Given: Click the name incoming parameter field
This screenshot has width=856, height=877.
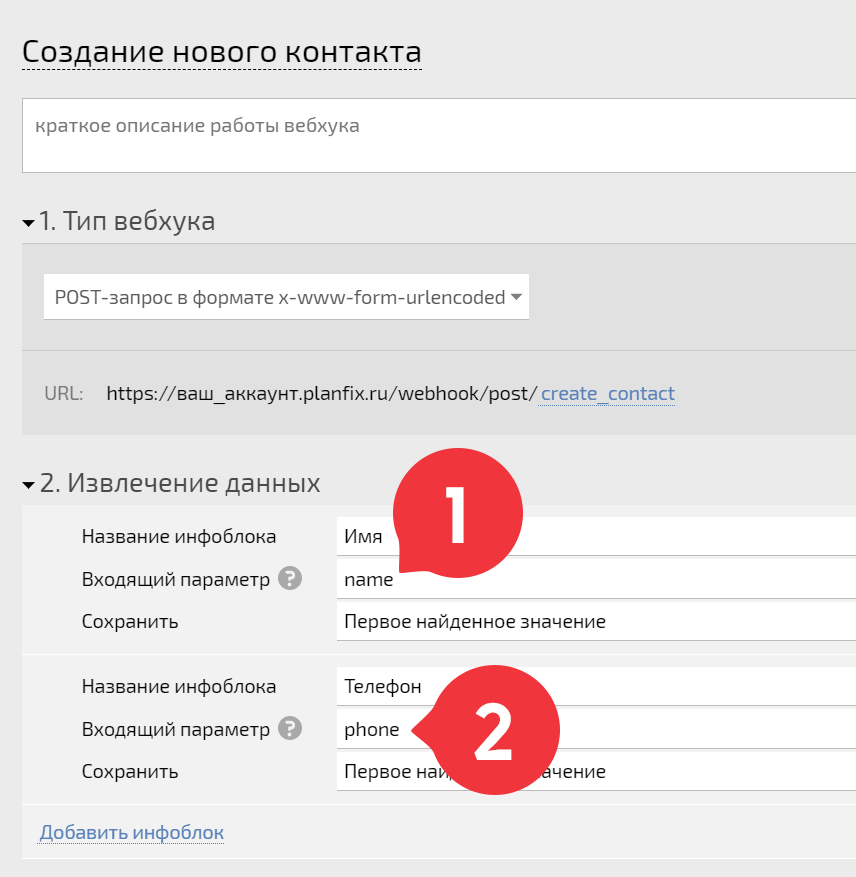Looking at the screenshot, I should [x=596, y=579].
